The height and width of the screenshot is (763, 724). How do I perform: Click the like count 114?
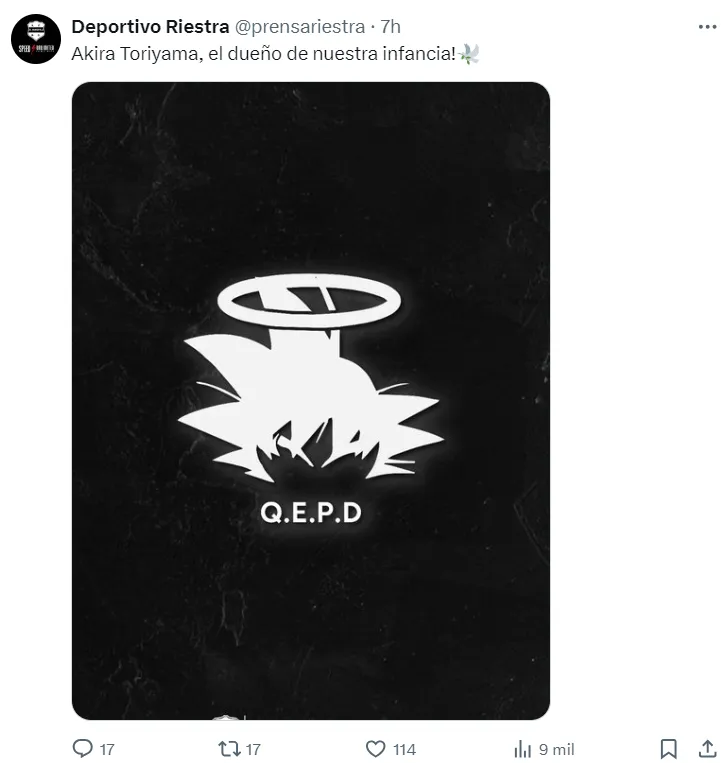(404, 749)
